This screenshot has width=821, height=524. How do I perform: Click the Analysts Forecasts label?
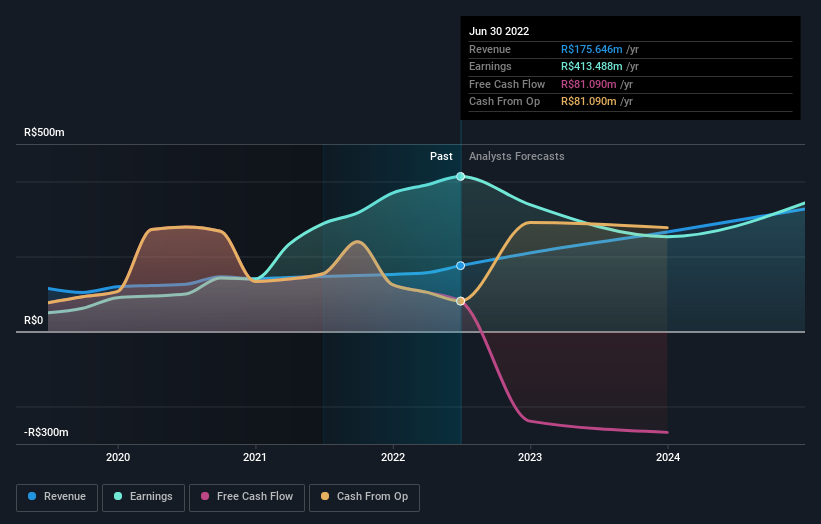tap(516, 156)
